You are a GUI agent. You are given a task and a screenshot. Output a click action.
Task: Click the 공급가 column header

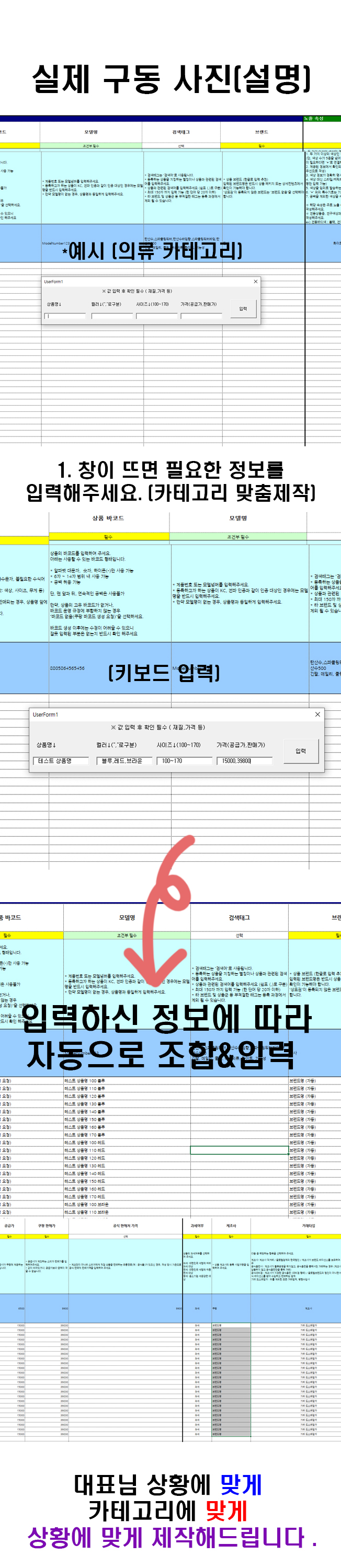click(9, 1225)
